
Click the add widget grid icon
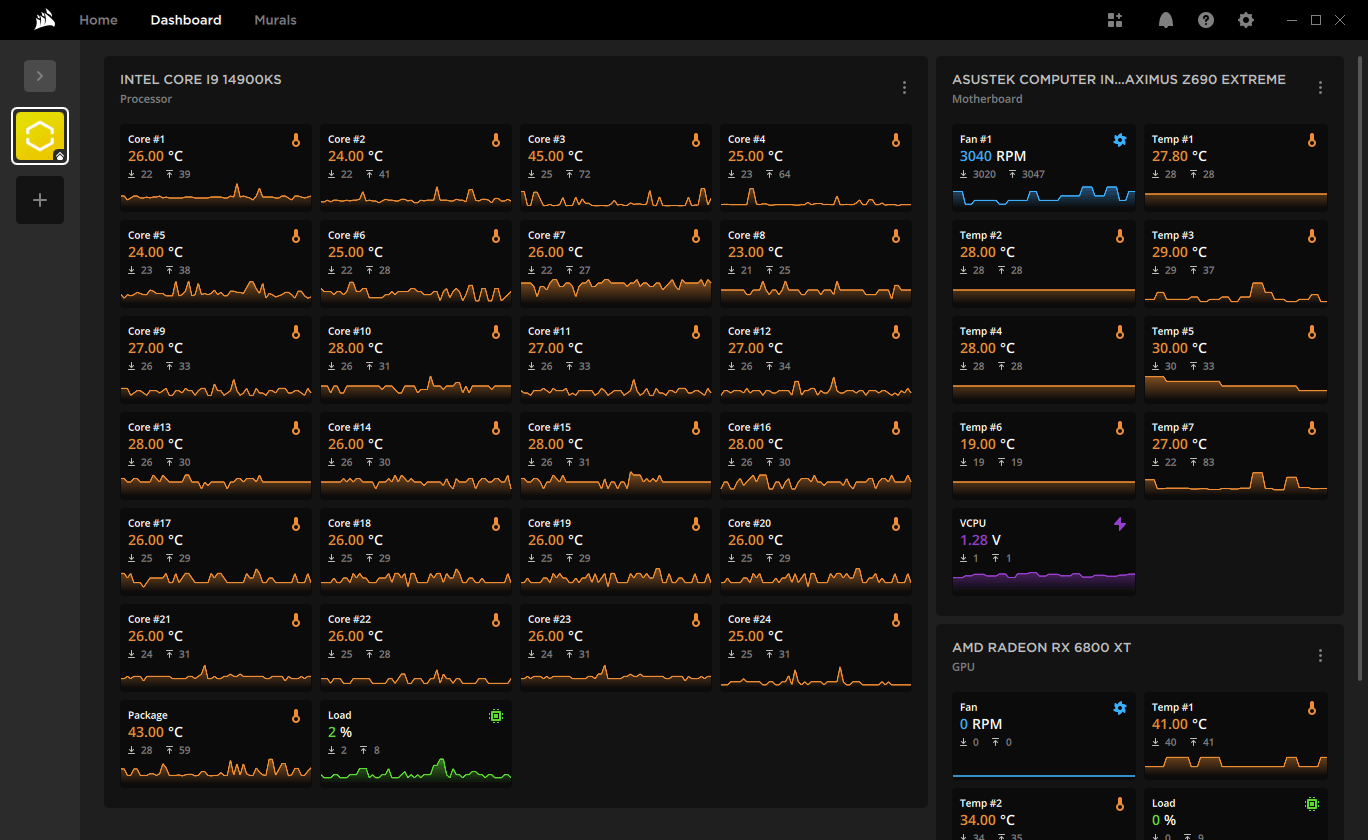tap(1115, 20)
